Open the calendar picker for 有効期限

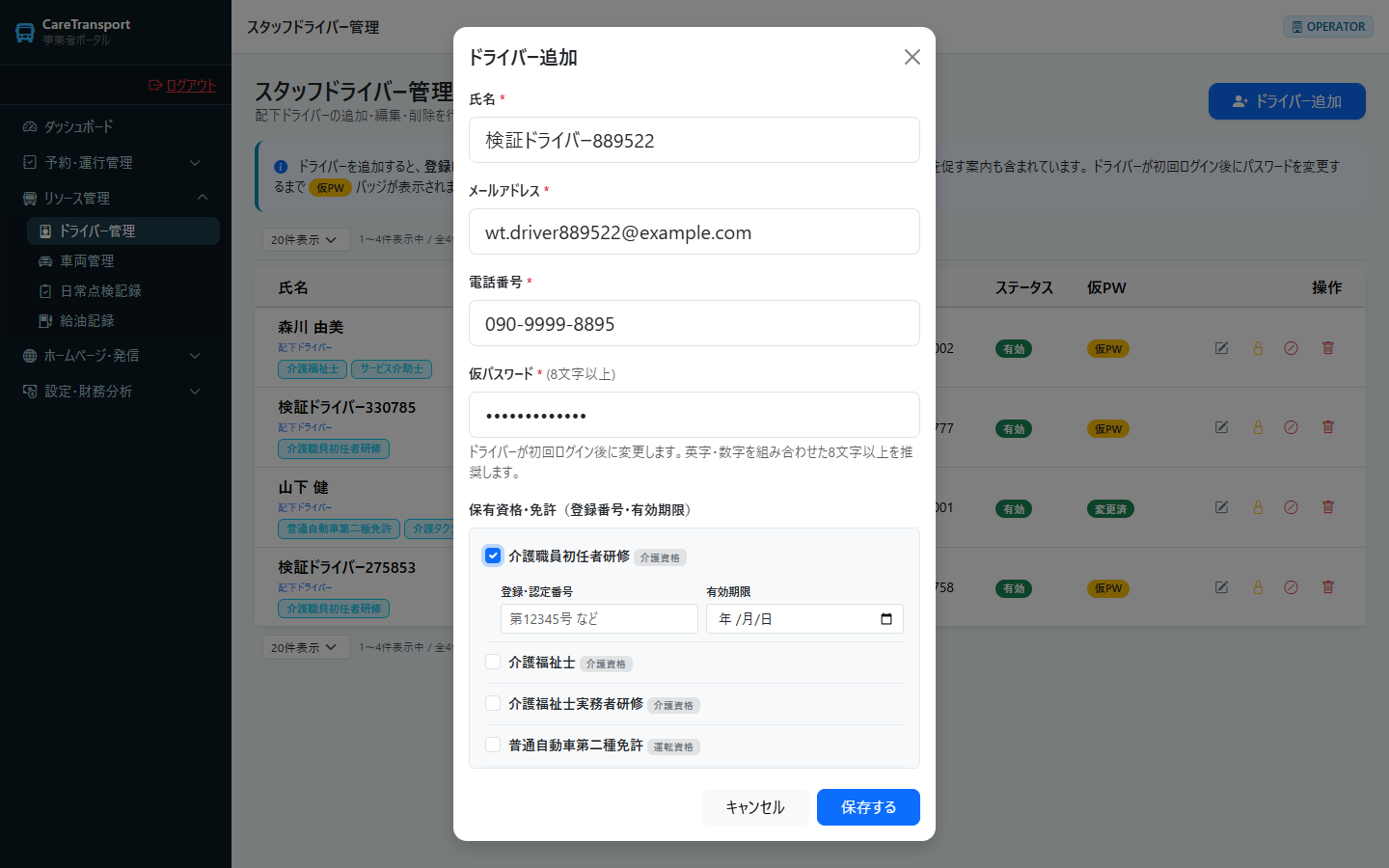pyautogui.click(x=886, y=619)
